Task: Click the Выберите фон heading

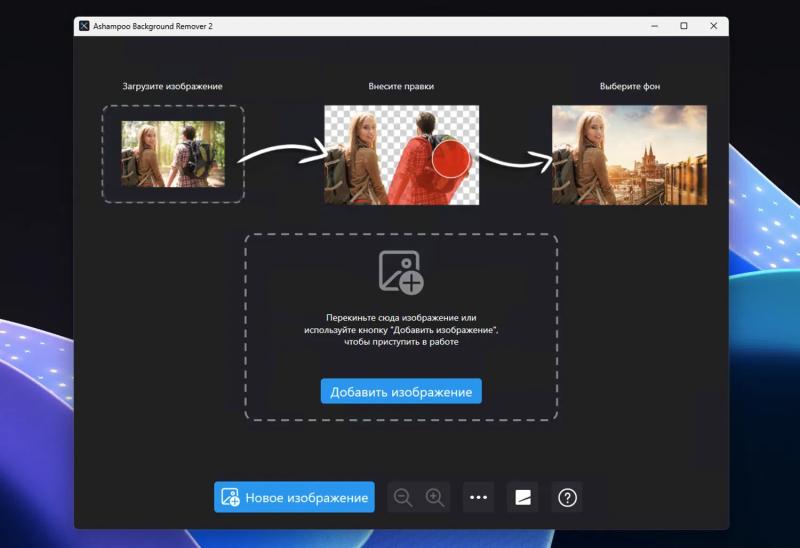Action: 630,86
